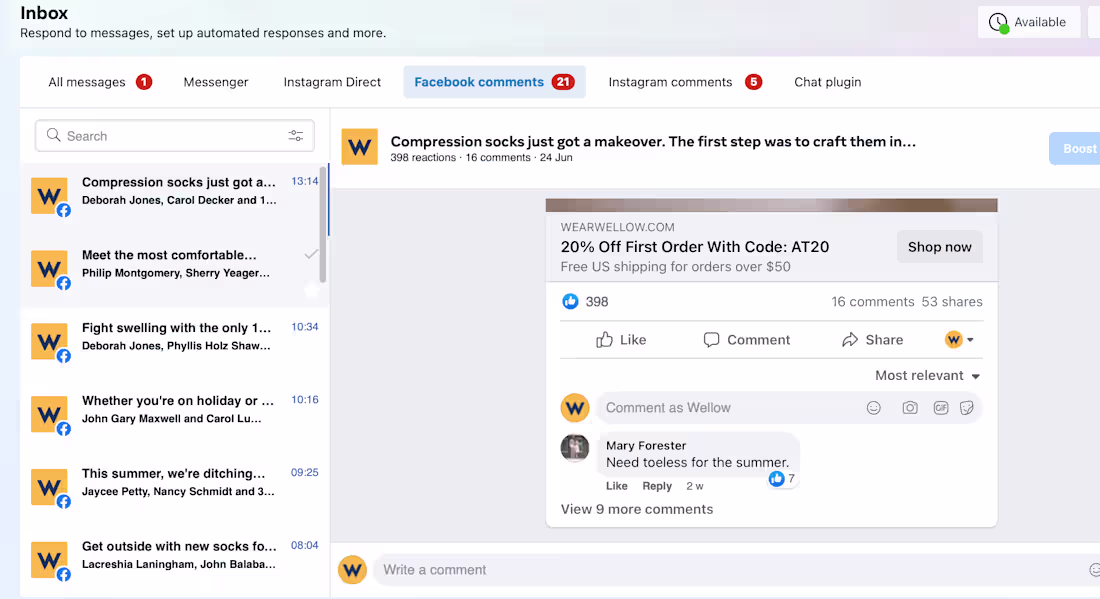Open Mary Forester's profile picture
This screenshot has height=599, width=1100.
pos(575,447)
